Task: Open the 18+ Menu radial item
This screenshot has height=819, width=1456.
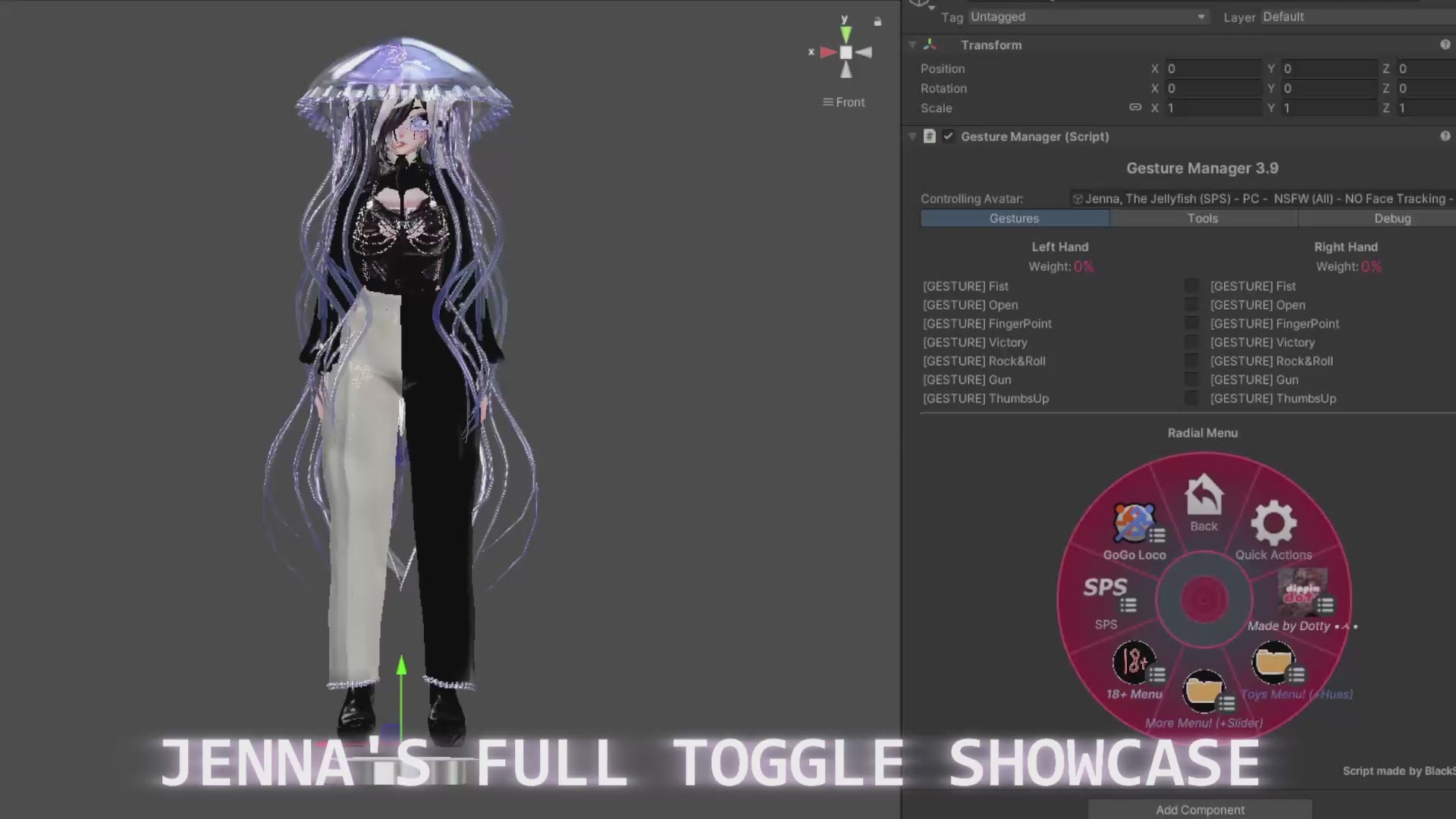Action: [x=1134, y=663]
